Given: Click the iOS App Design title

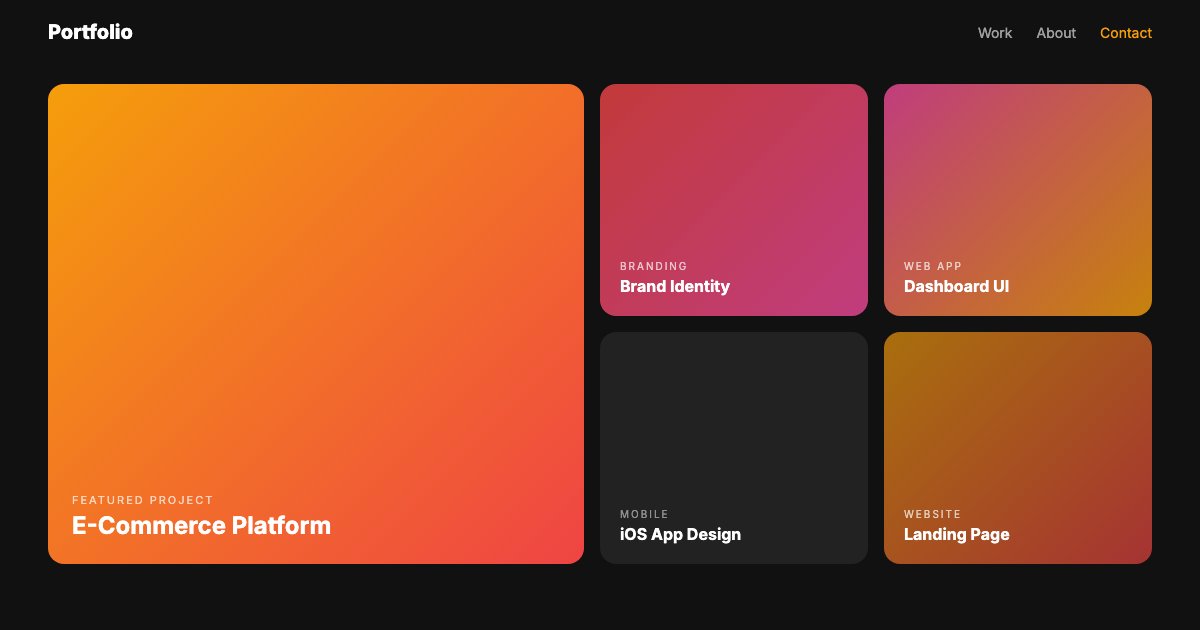Looking at the screenshot, I should [680, 534].
